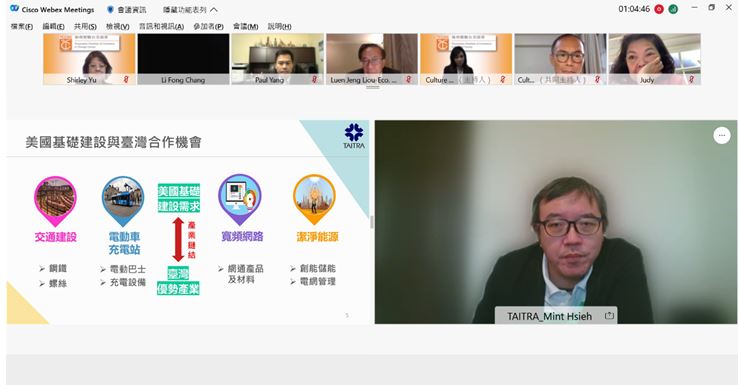Click the divider handle between slide and video
Screen dimensions: 740x385
pyautogui.click(x=371, y=222)
